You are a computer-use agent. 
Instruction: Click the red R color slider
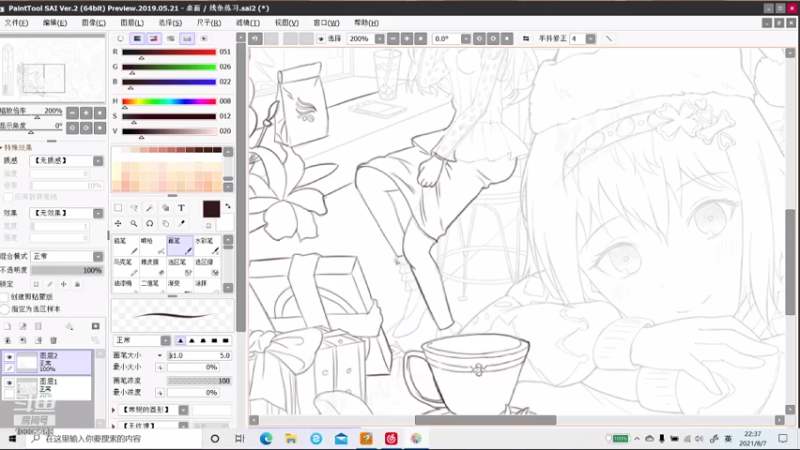pos(169,52)
